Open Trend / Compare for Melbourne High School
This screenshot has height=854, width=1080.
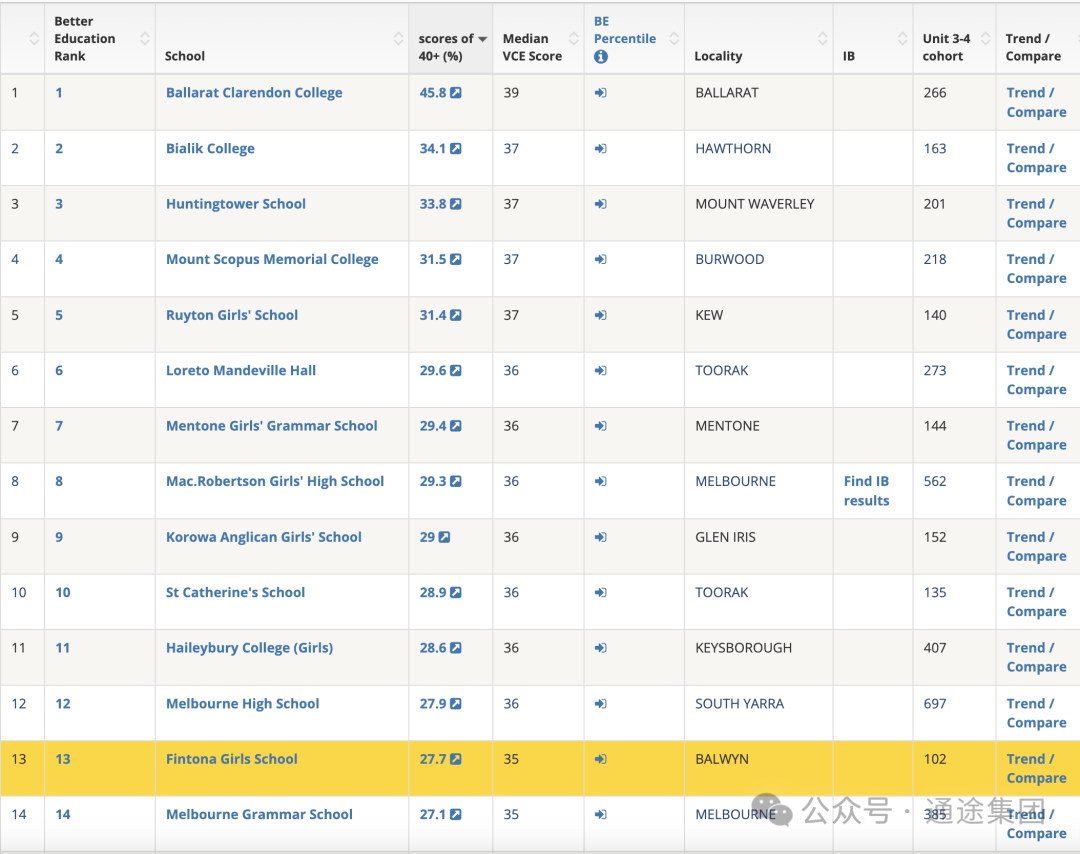[x=1036, y=713]
